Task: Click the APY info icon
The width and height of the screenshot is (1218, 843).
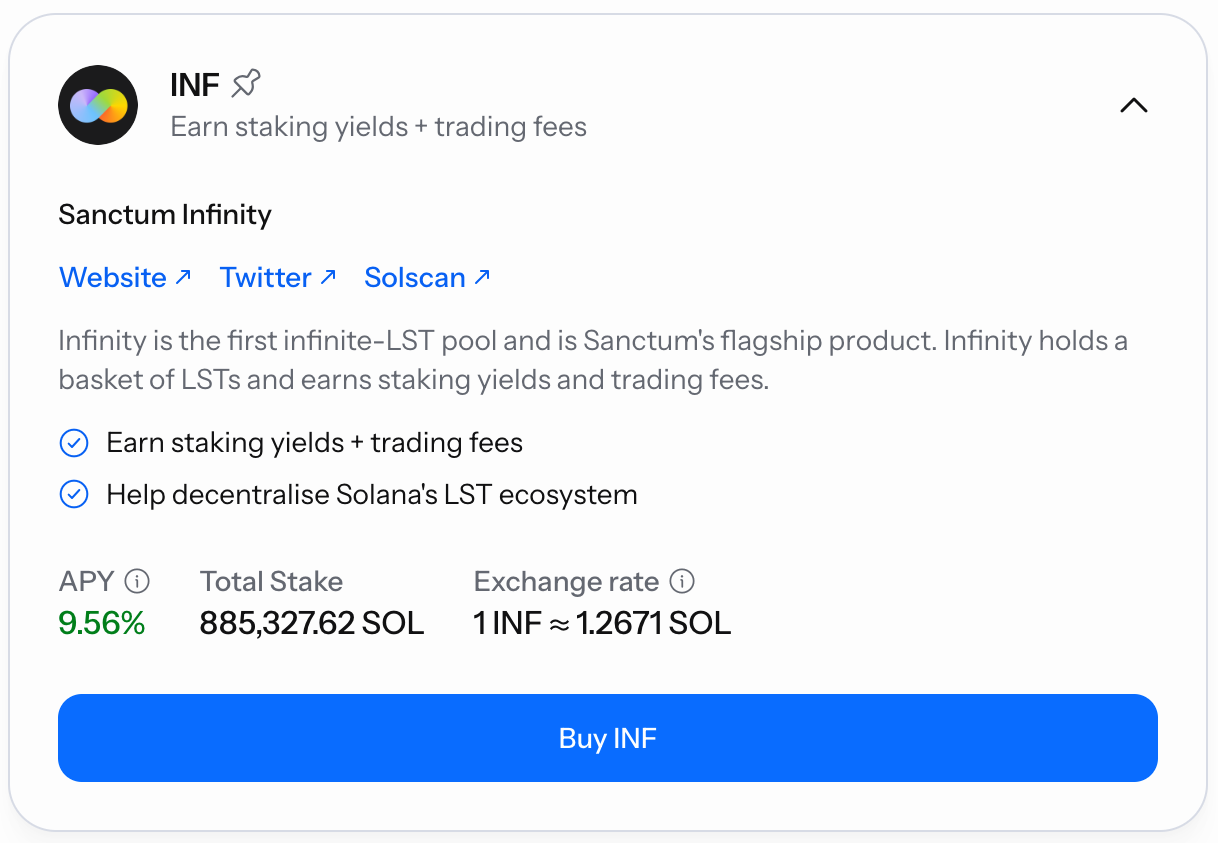Action: pyautogui.click(x=137, y=581)
